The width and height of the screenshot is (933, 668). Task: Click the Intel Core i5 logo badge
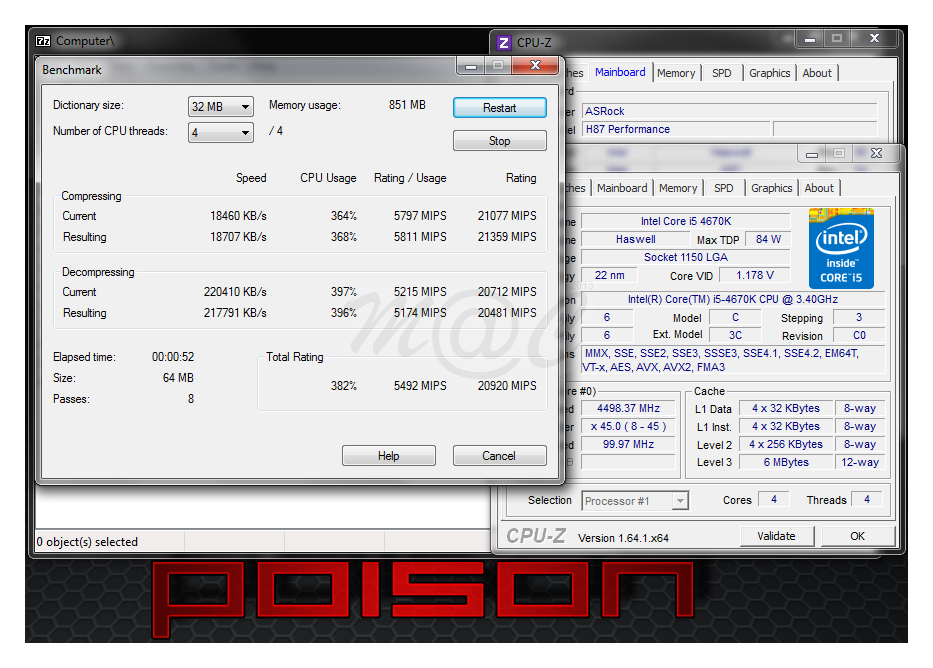point(840,247)
